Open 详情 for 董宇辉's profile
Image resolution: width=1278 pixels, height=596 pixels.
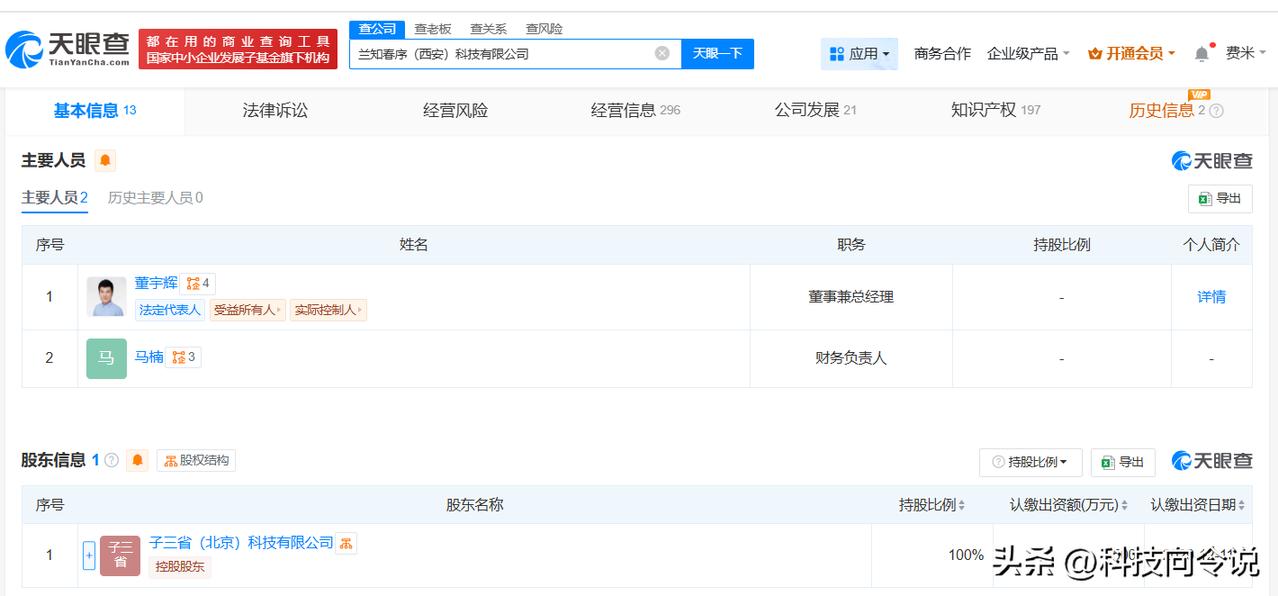pos(1211,297)
